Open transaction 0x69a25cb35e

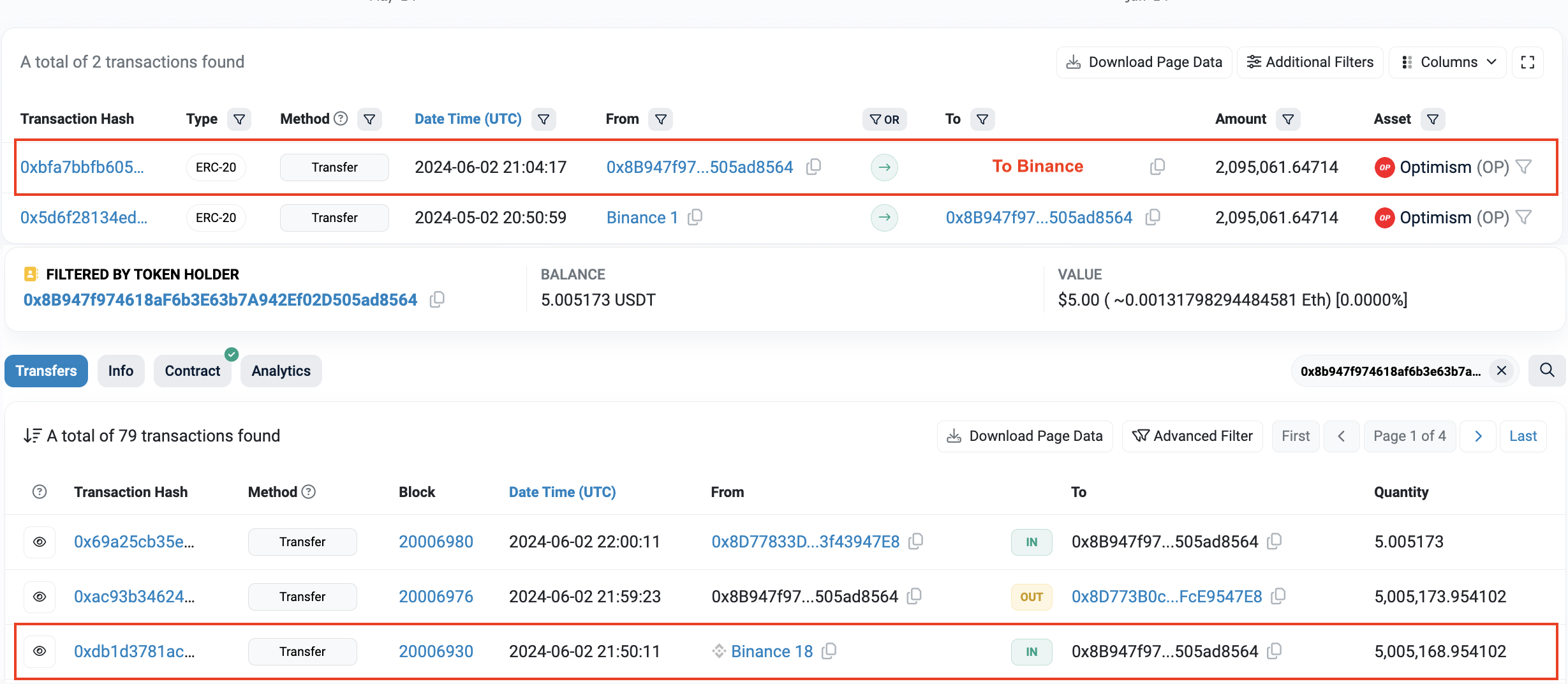[135, 542]
